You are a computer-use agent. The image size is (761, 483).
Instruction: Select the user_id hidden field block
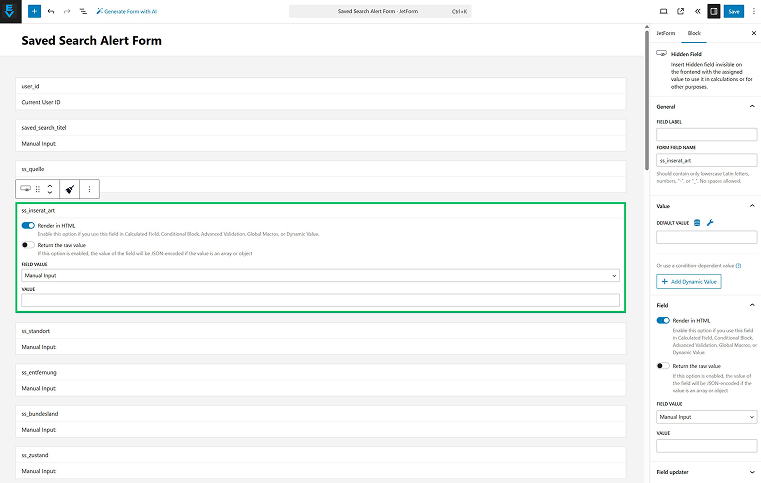coord(320,94)
